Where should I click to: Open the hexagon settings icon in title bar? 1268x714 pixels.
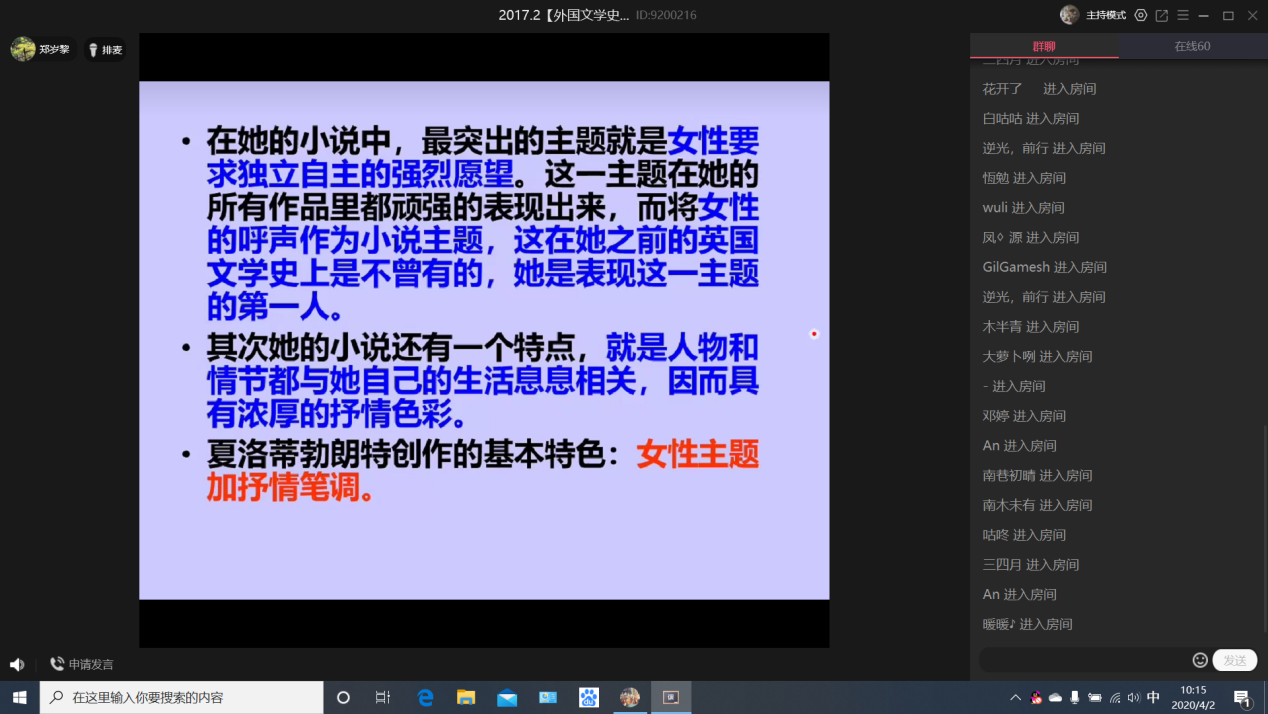[x=1141, y=15]
